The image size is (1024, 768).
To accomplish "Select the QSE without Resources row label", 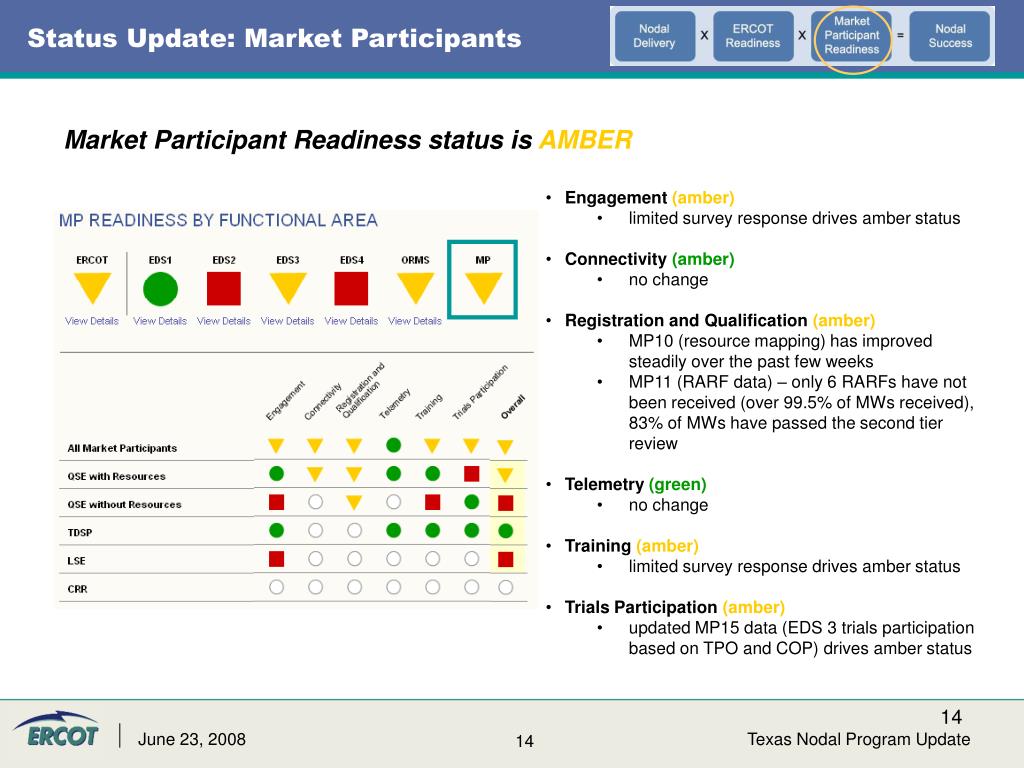I will tap(124, 504).
